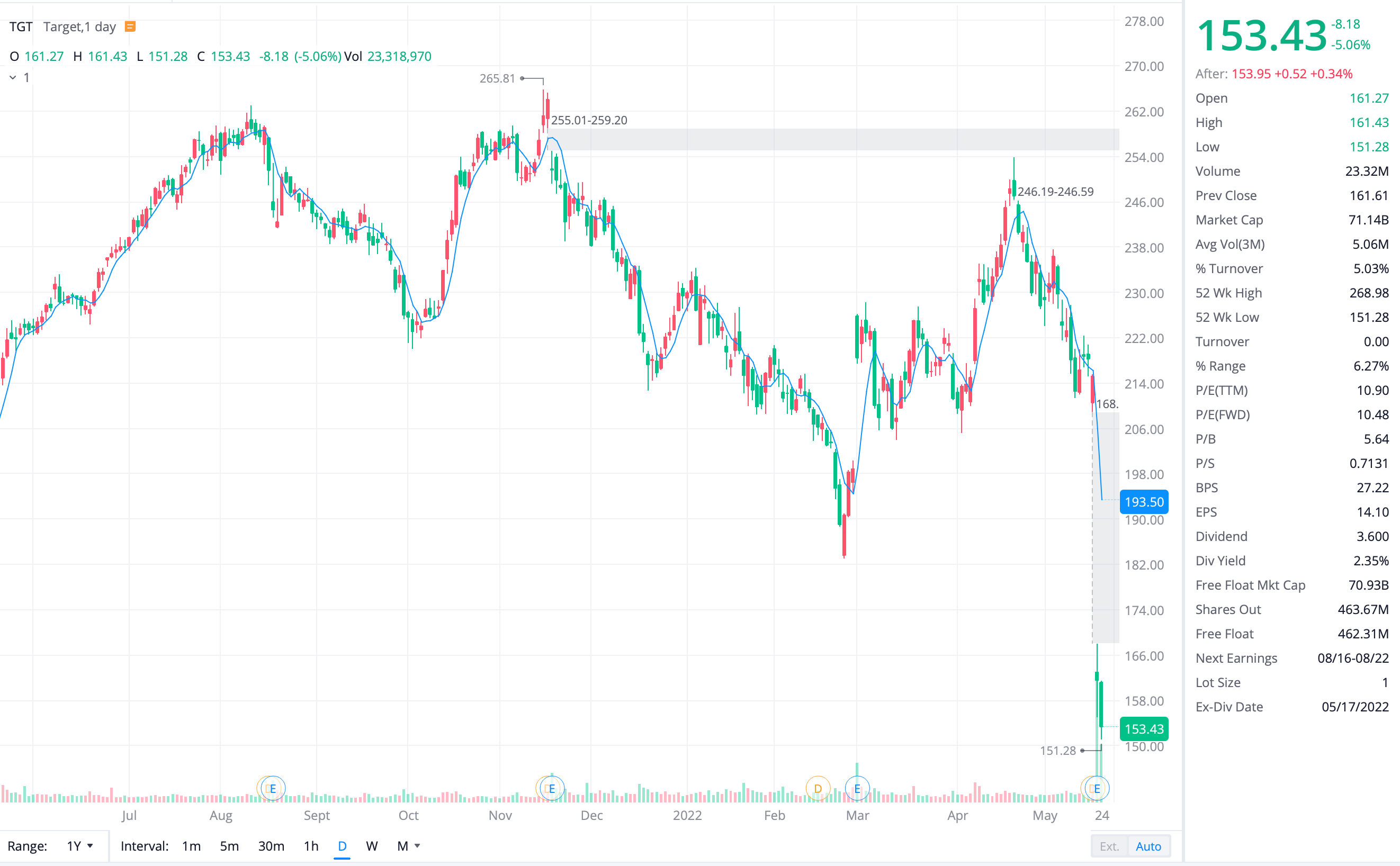Select the 1m interval
The image size is (1400, 866).
(x=191, y=846)
